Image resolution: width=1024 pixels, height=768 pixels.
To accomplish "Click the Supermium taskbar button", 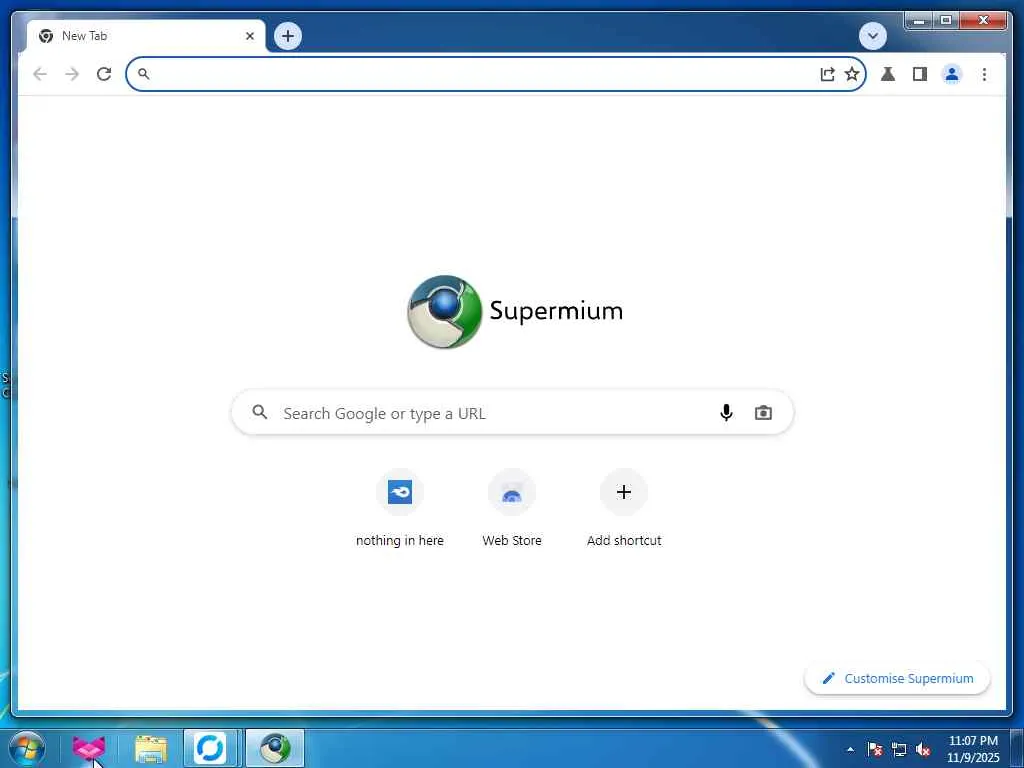I will [275, 748].
